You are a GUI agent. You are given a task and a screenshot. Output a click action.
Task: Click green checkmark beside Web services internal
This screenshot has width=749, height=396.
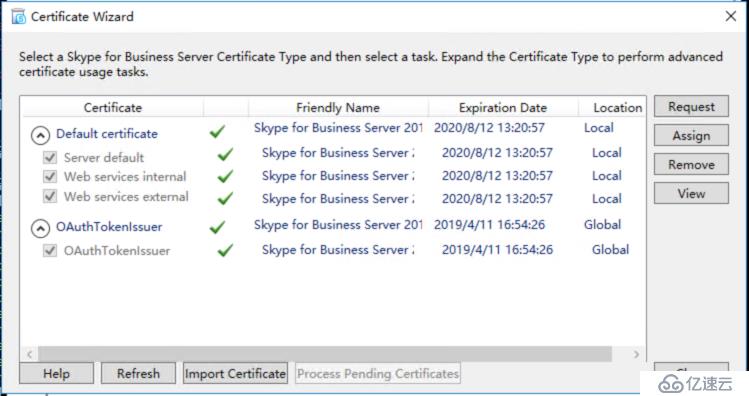(225, 176)
